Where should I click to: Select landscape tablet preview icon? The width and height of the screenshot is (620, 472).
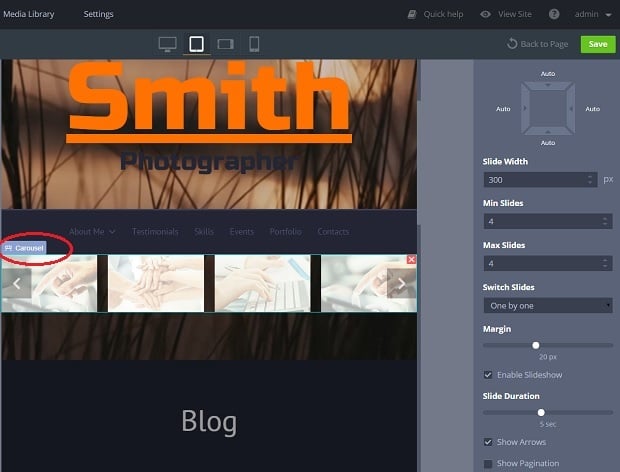coord(225,44)
